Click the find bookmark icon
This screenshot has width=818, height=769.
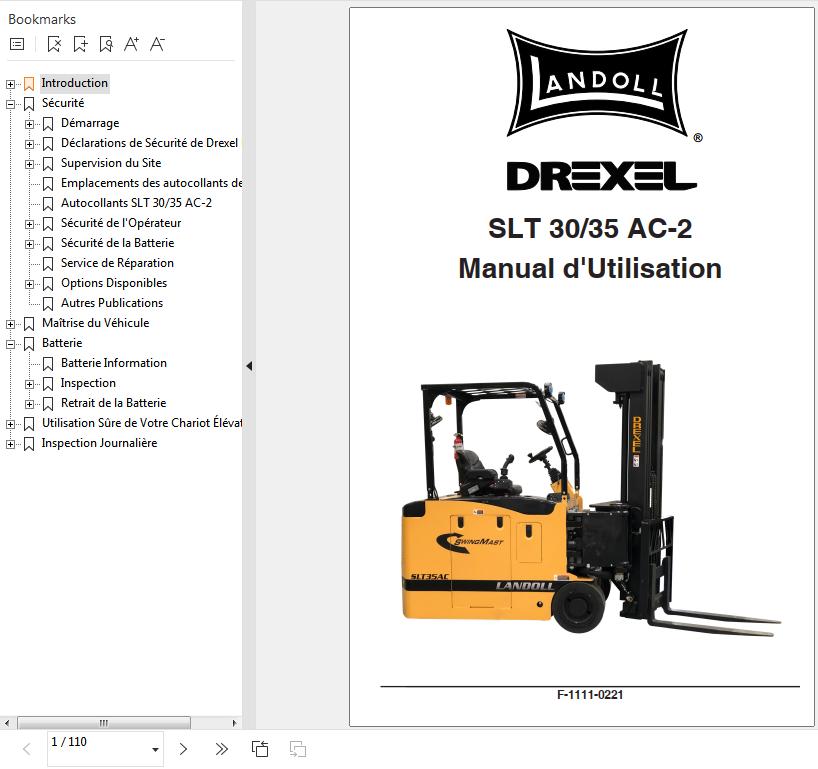tap(106, 44)
